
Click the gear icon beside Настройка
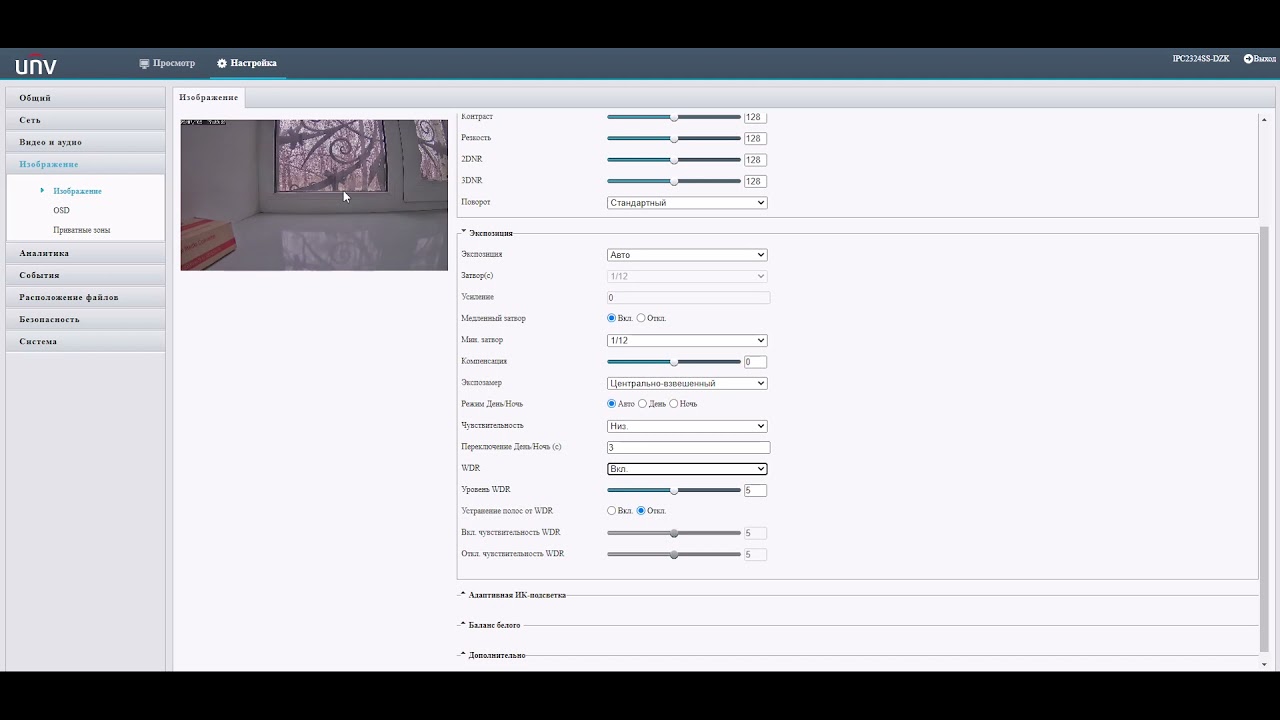tap(222, 63)
